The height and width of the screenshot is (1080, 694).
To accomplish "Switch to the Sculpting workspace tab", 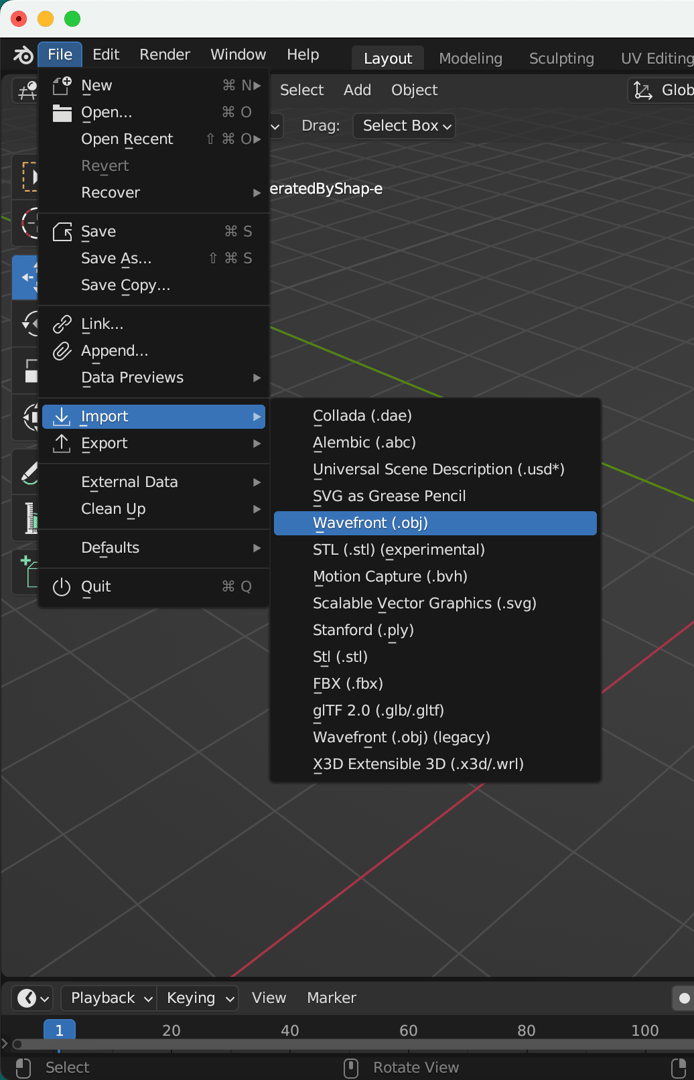I will click(x=562, y=59).
